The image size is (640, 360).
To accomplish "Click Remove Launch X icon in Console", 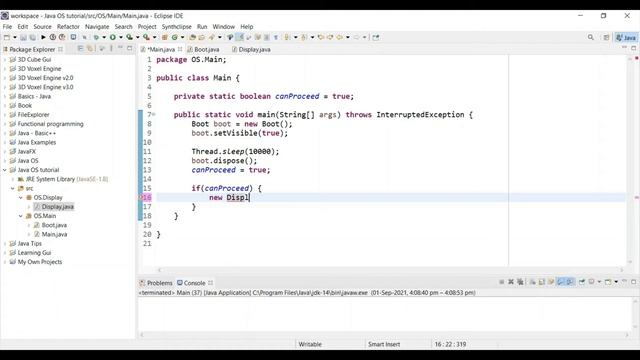I will (x=511, y=282).
